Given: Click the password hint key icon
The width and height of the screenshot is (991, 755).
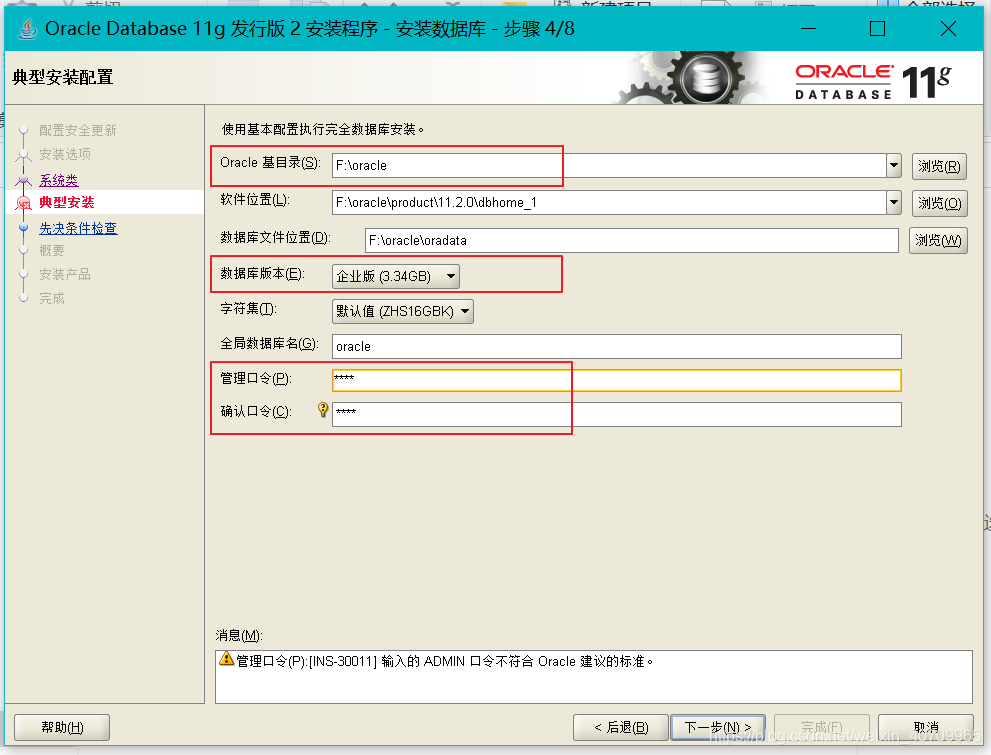Looking at the screenshot, I should coord(323,410).
